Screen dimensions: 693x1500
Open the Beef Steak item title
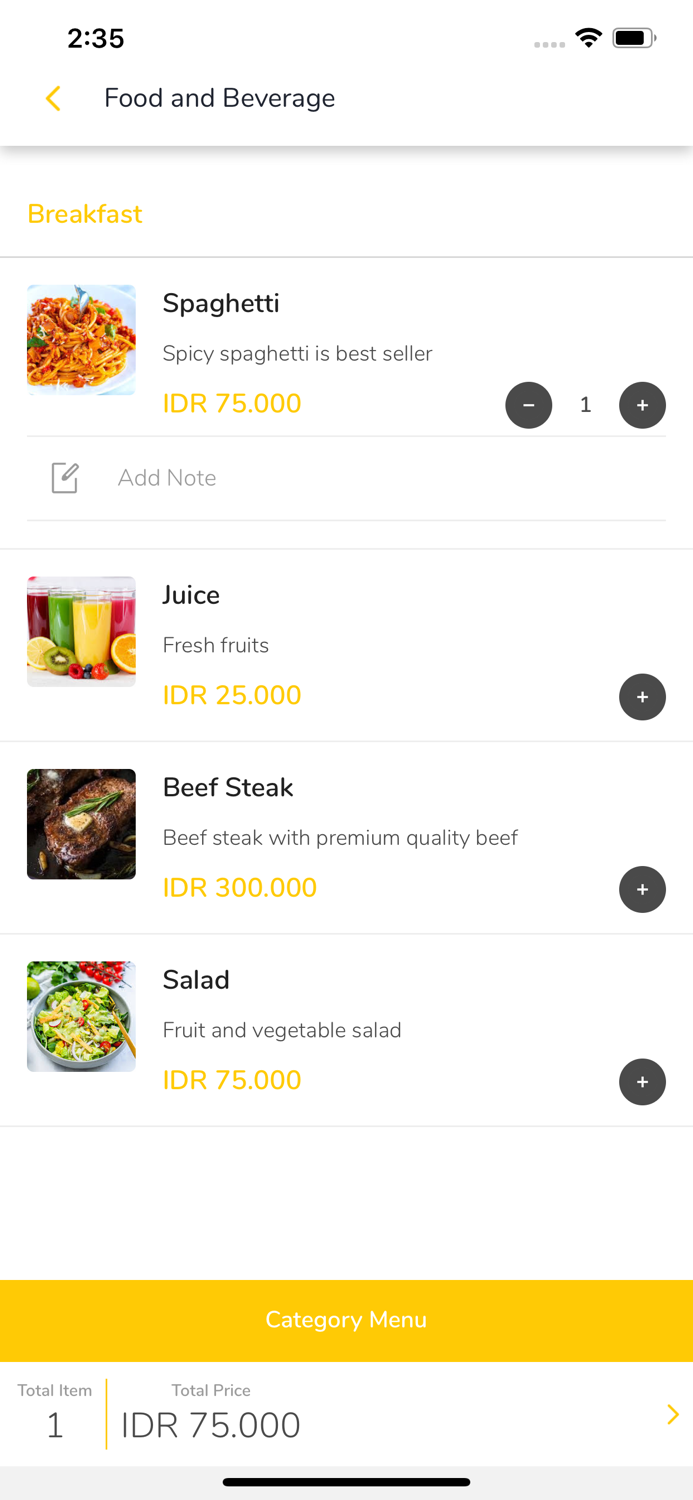click(228, 787)
